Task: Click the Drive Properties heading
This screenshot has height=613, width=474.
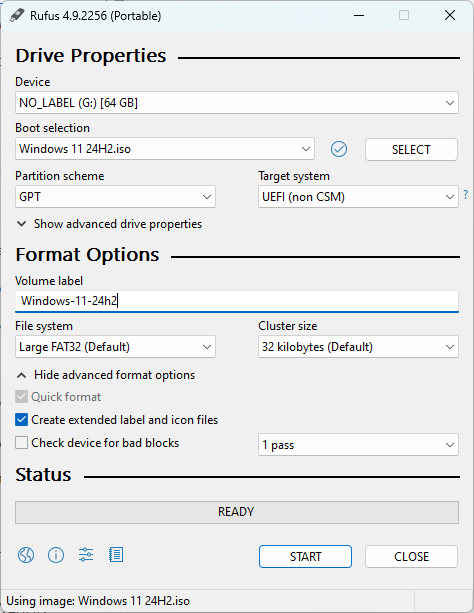Action: 91,56
